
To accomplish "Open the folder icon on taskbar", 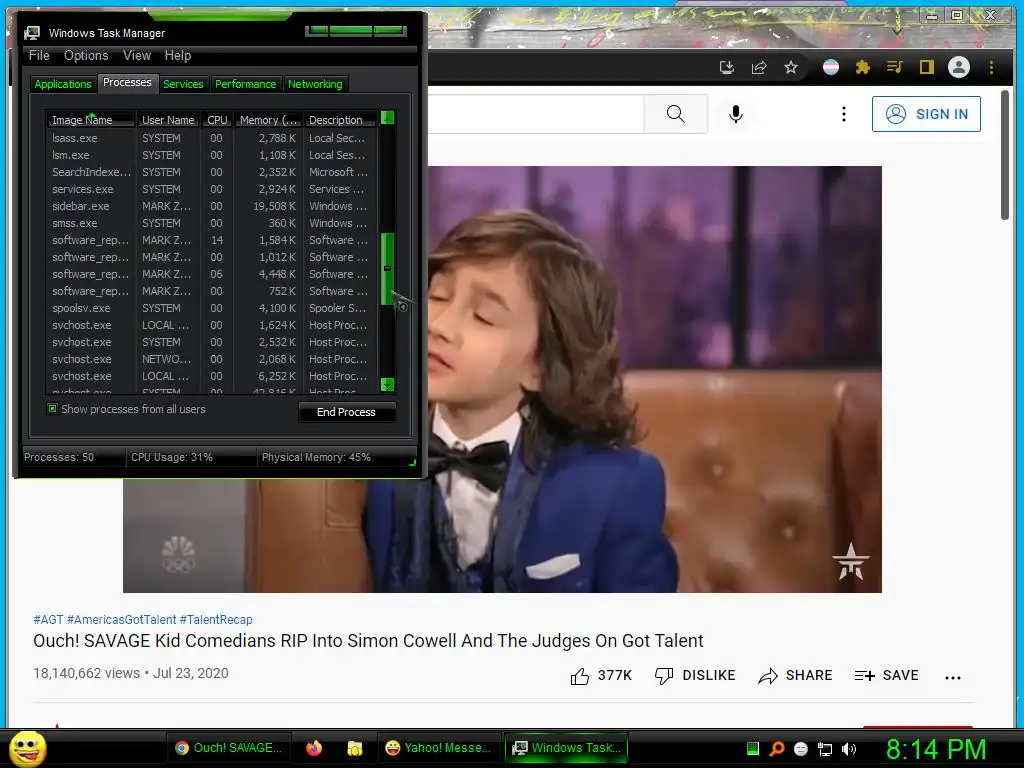I will pyautogui.click(x=355, y=748).
